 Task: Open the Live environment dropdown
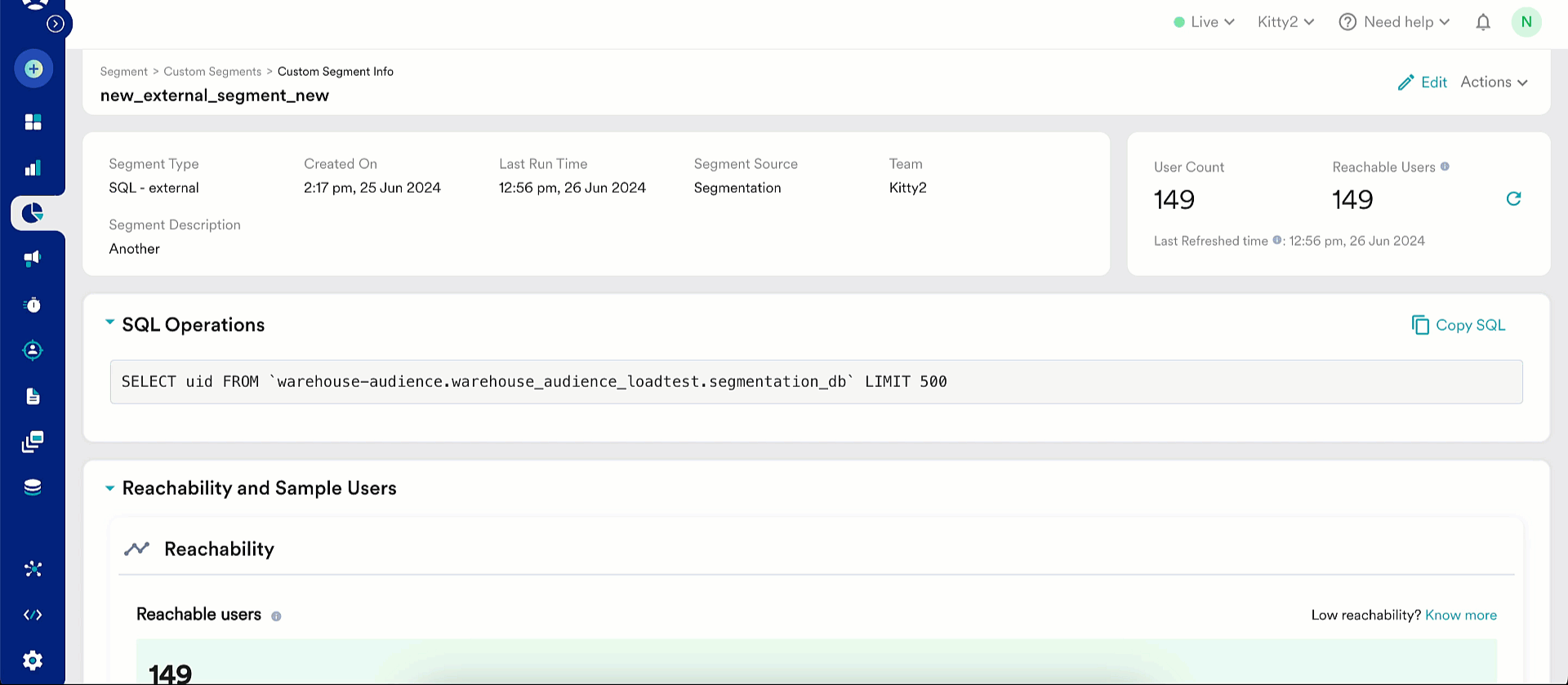[1204, 22]
